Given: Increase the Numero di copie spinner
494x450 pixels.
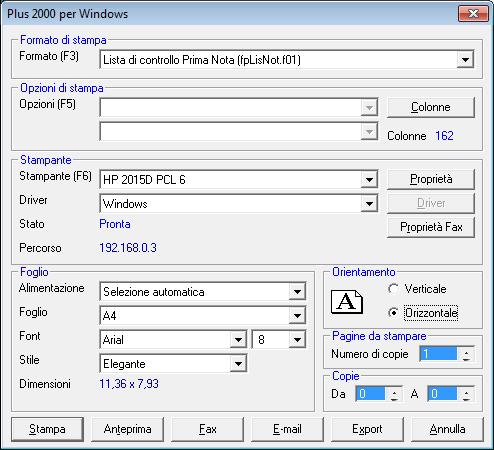Looking at the screenshot, I should [466, 351].
